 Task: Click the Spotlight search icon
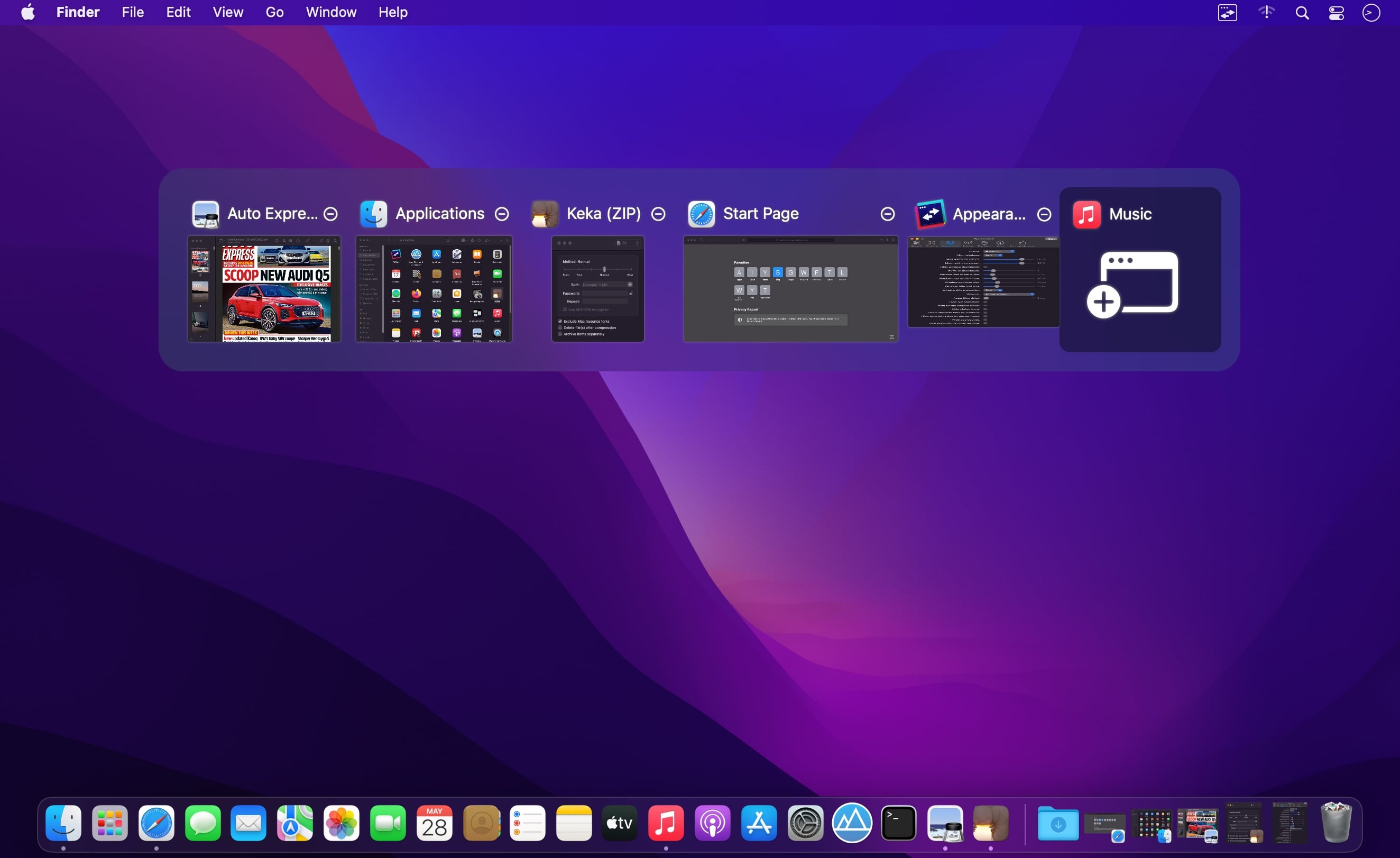1302,13
